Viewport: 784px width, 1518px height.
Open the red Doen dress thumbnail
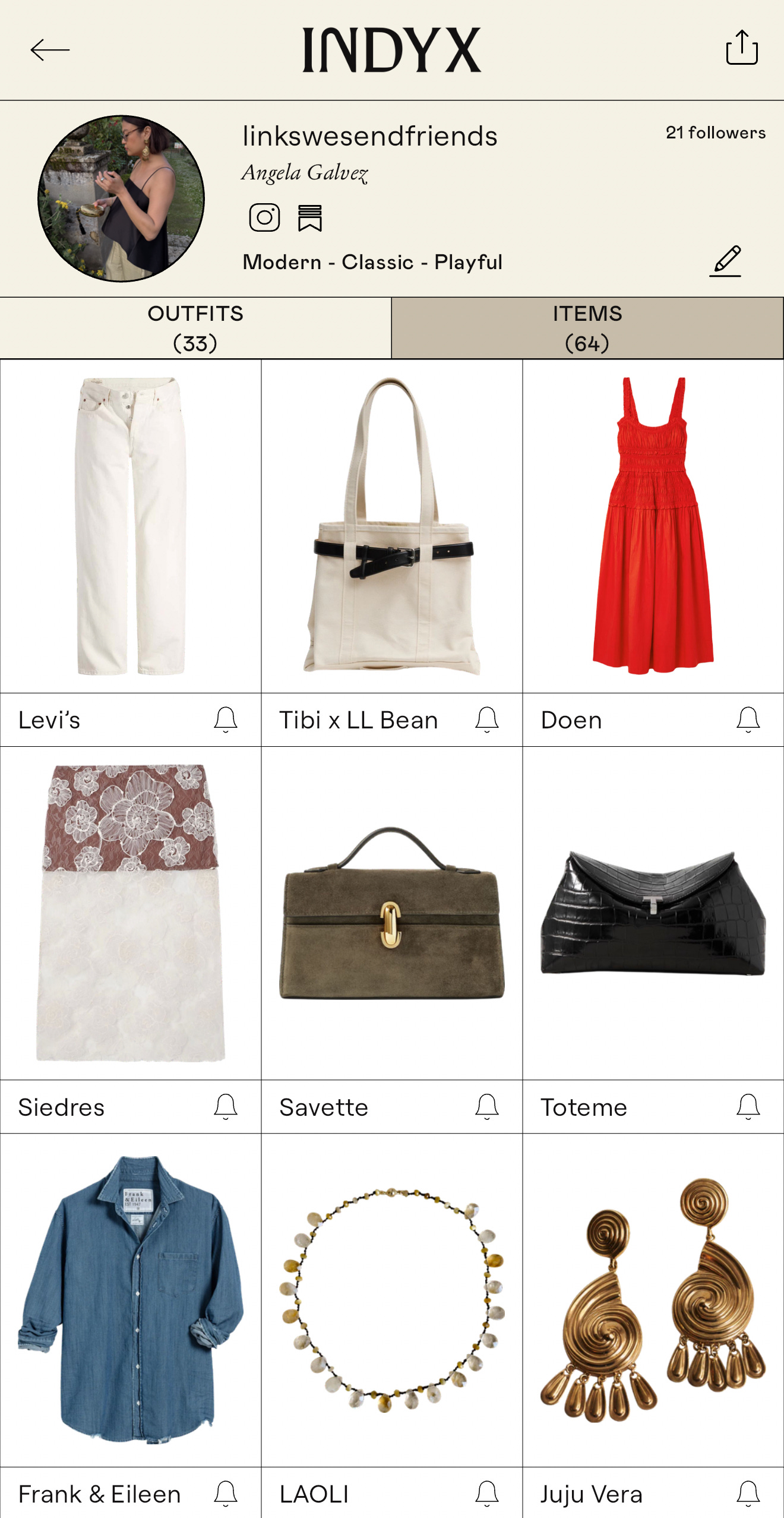pyautogui.click(x=653, y=526)
